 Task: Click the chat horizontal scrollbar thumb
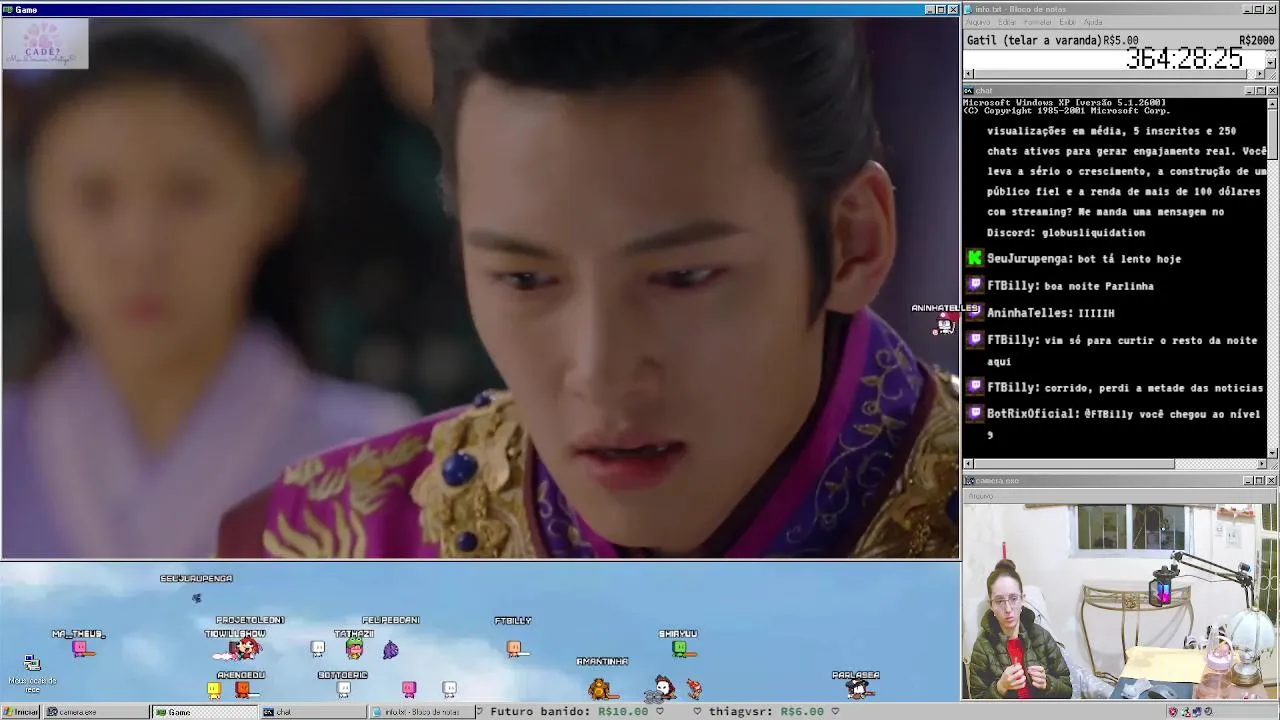1074,464
